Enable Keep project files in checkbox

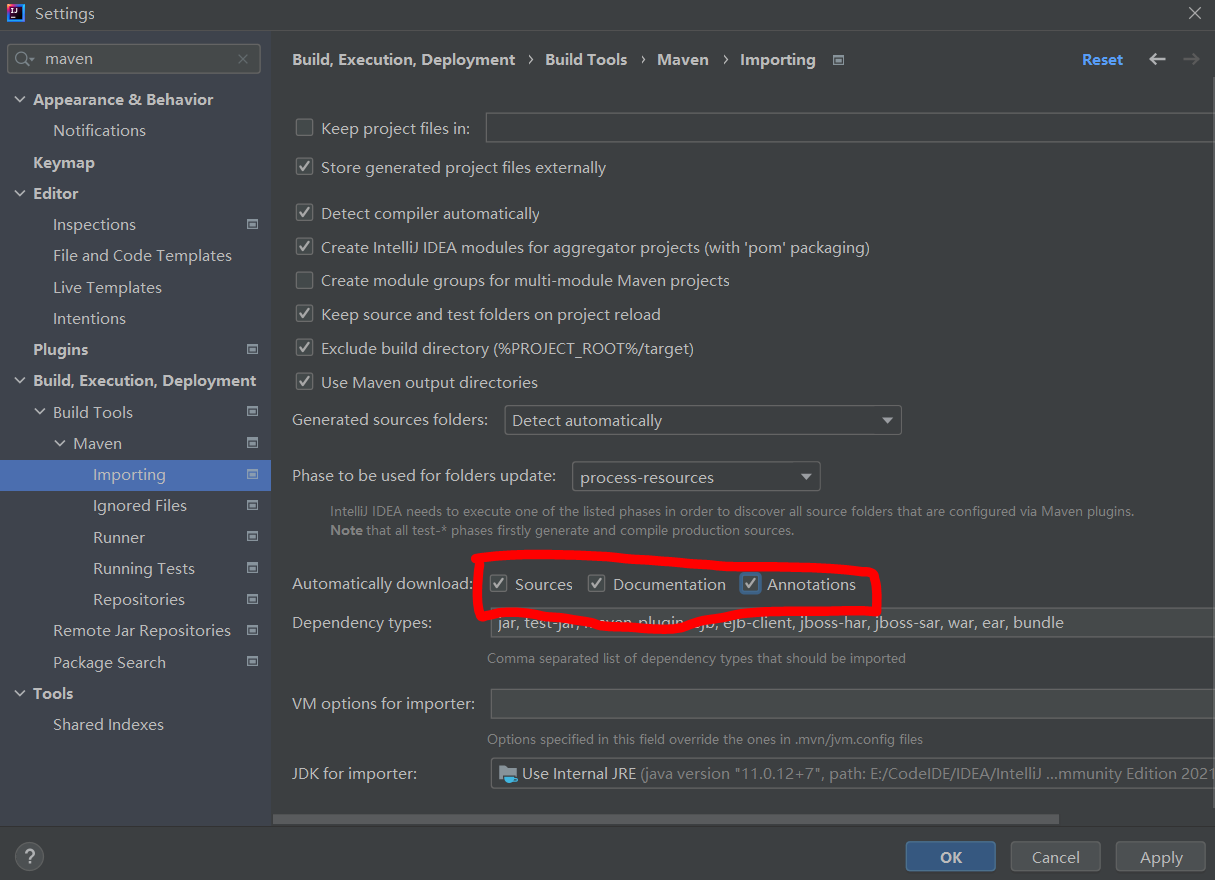coord(305,128)
